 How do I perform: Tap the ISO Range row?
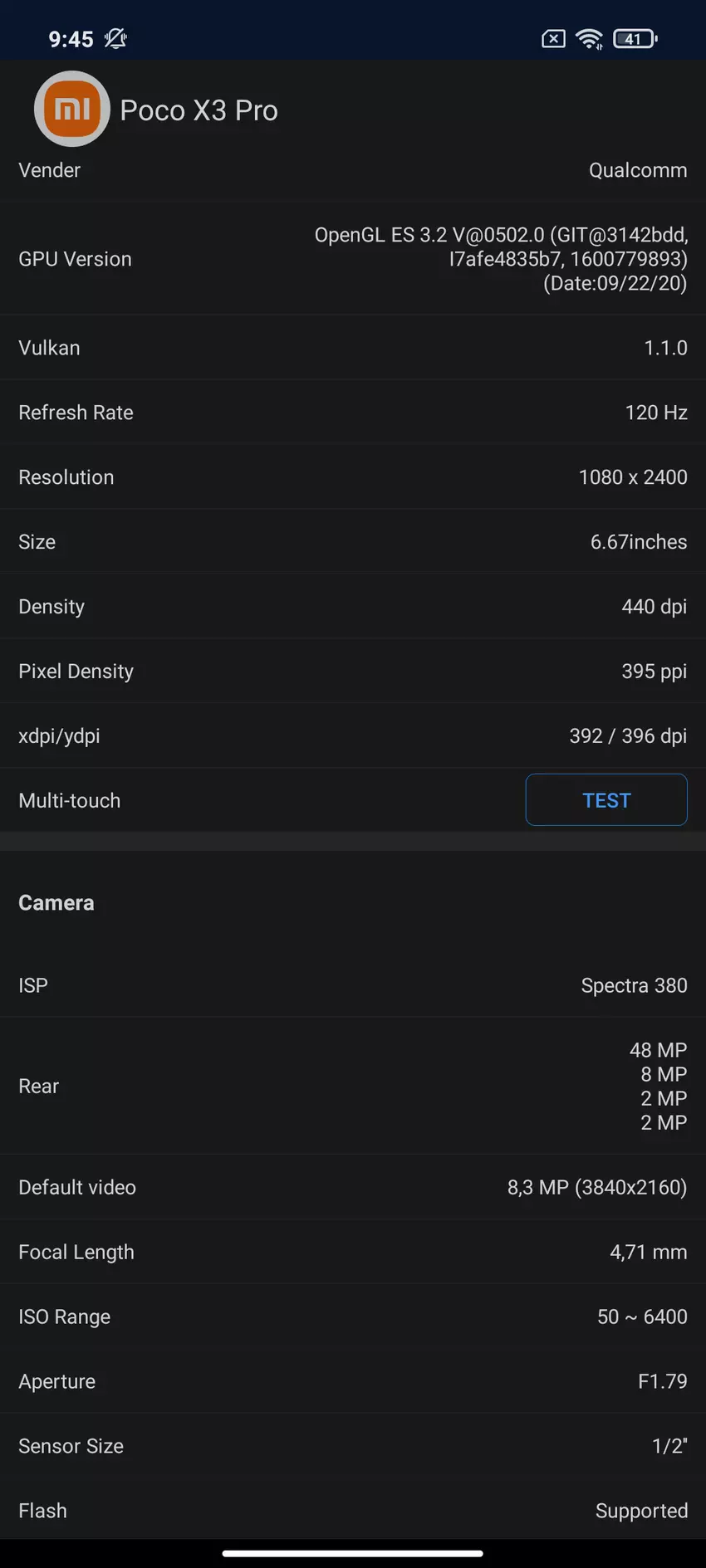pyautogui.click(x=352, y=1316)
